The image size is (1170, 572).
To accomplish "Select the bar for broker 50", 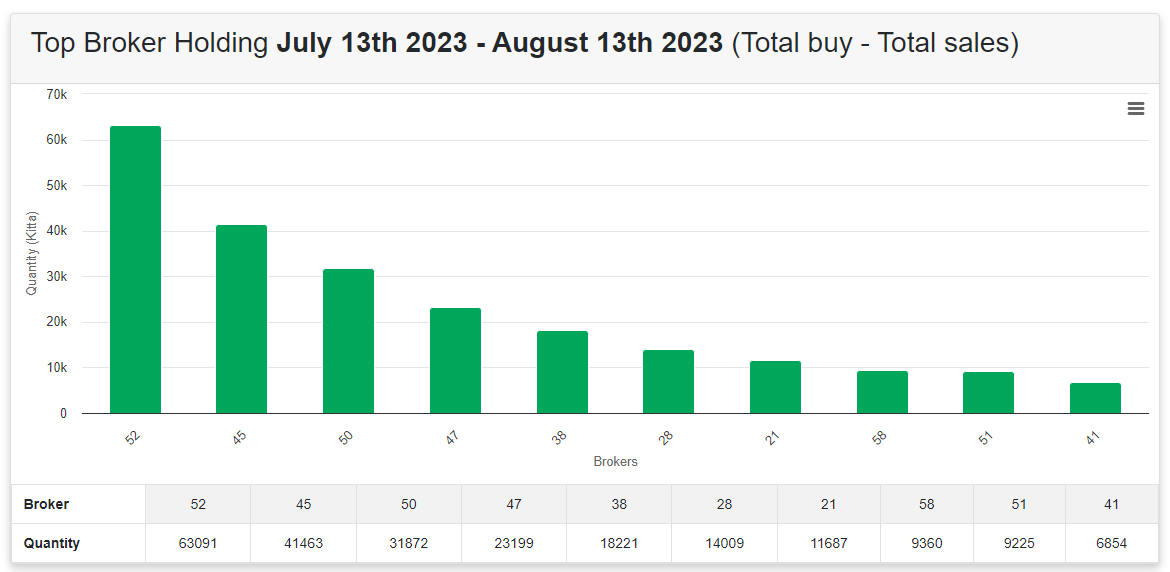I will 348,341.
